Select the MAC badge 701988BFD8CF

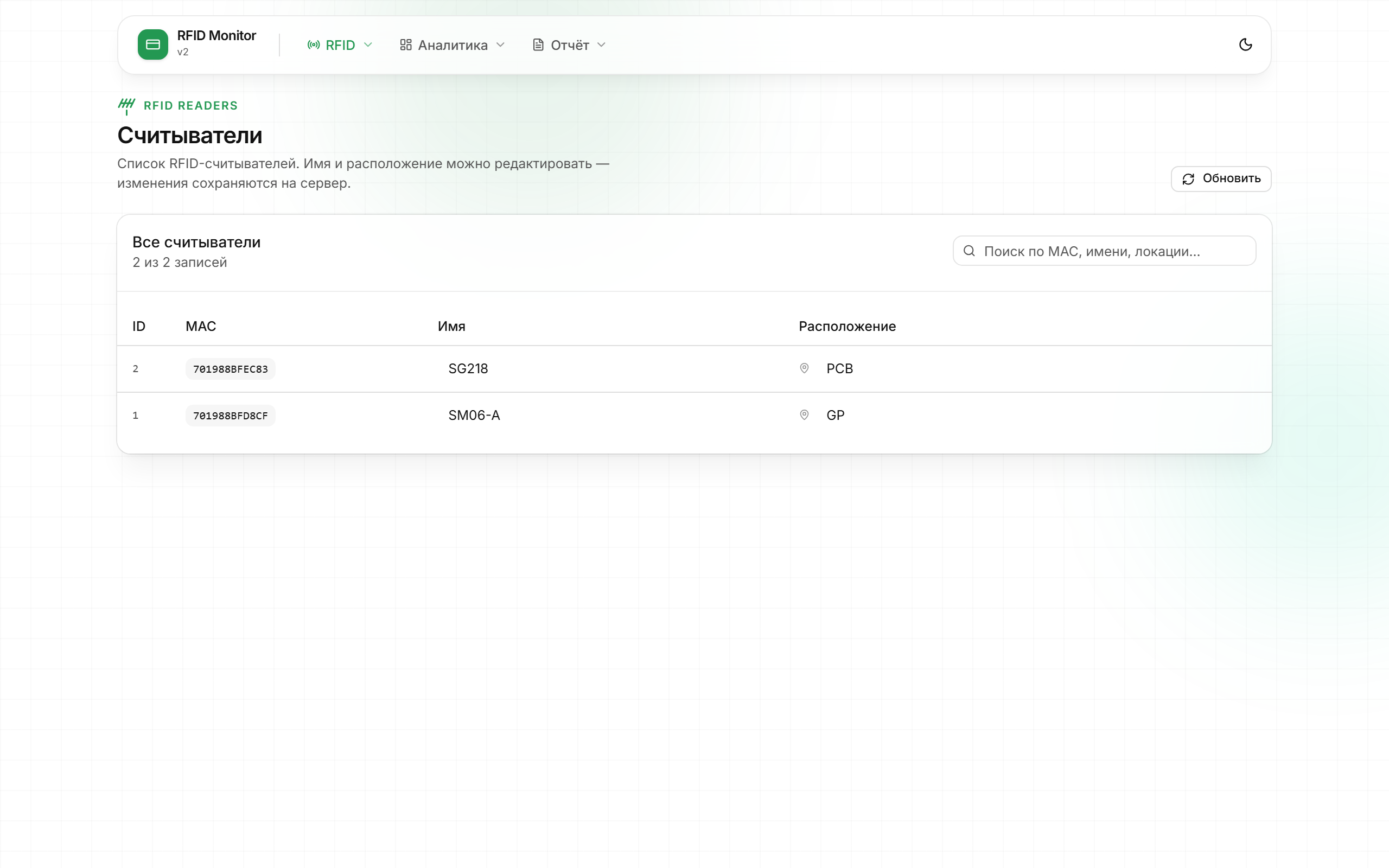coord(230,416)
